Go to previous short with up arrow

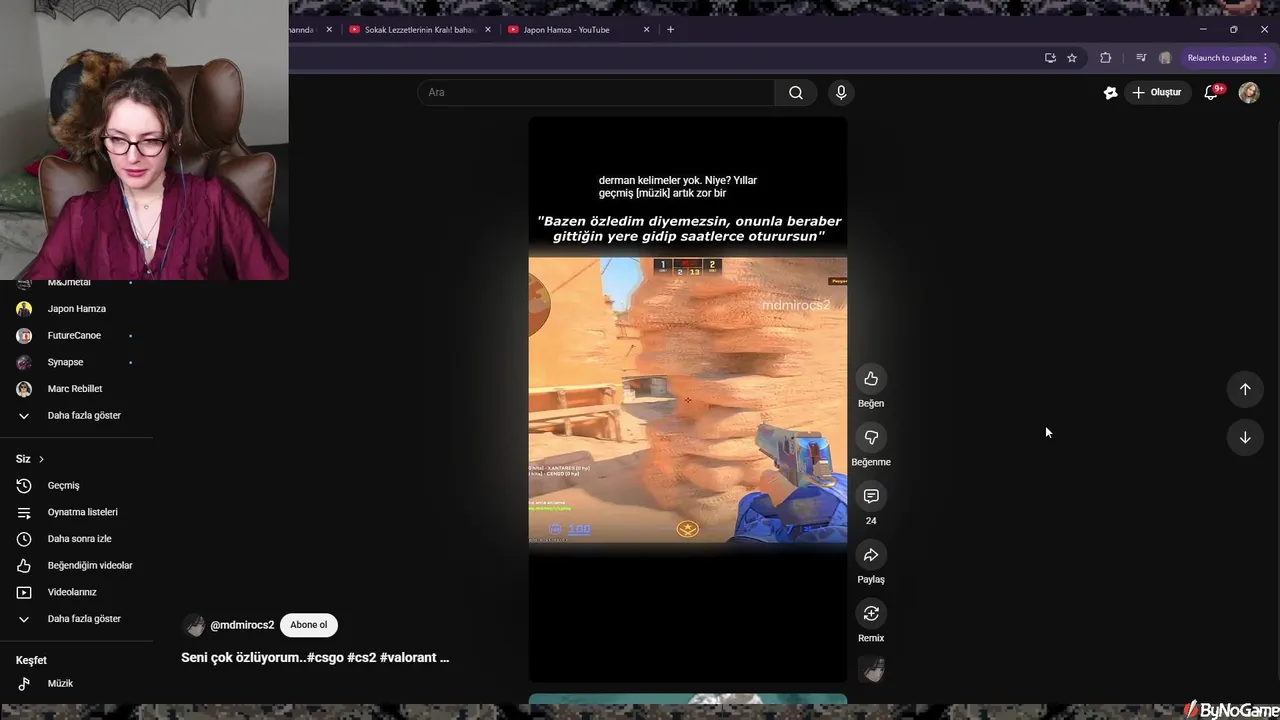pyautogui.click(x=1245, y=389)
